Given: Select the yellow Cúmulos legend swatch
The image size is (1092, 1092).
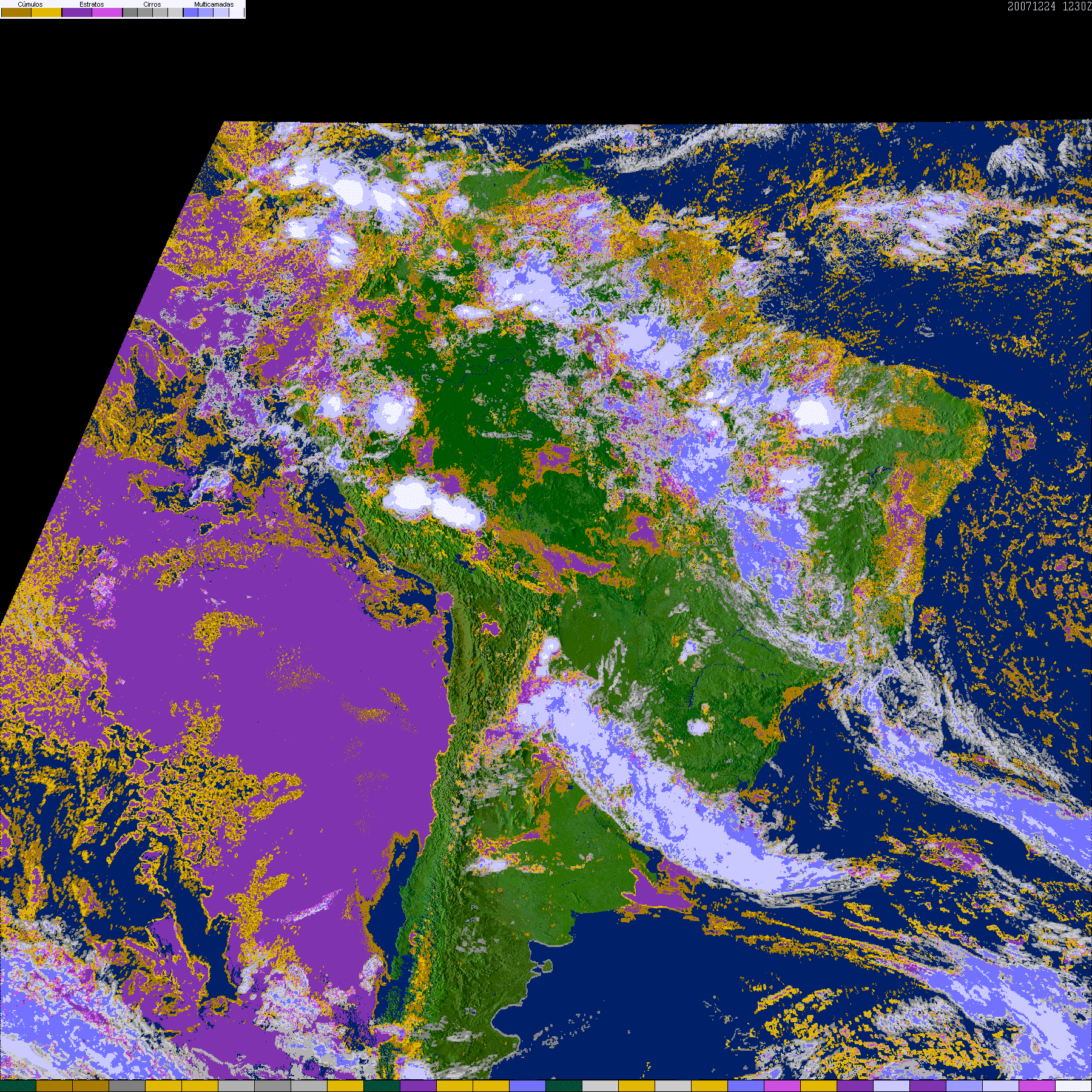Looking at the screenshot, I should [x=47, y=12].
